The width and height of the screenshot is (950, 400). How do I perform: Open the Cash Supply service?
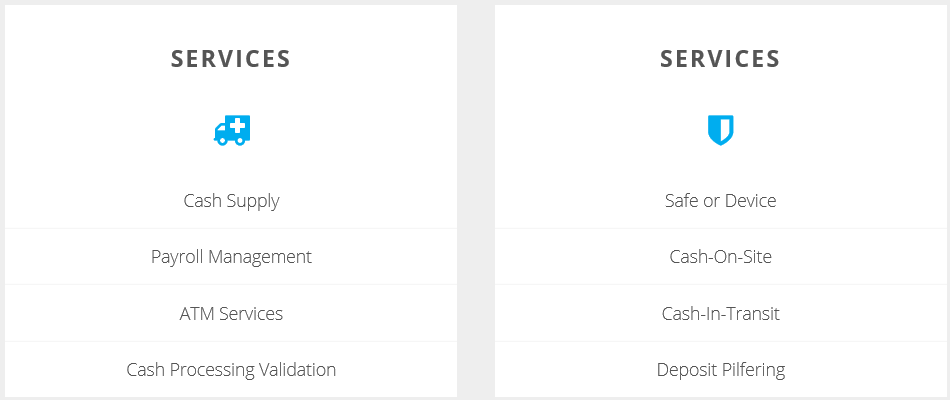coord(231,201)
